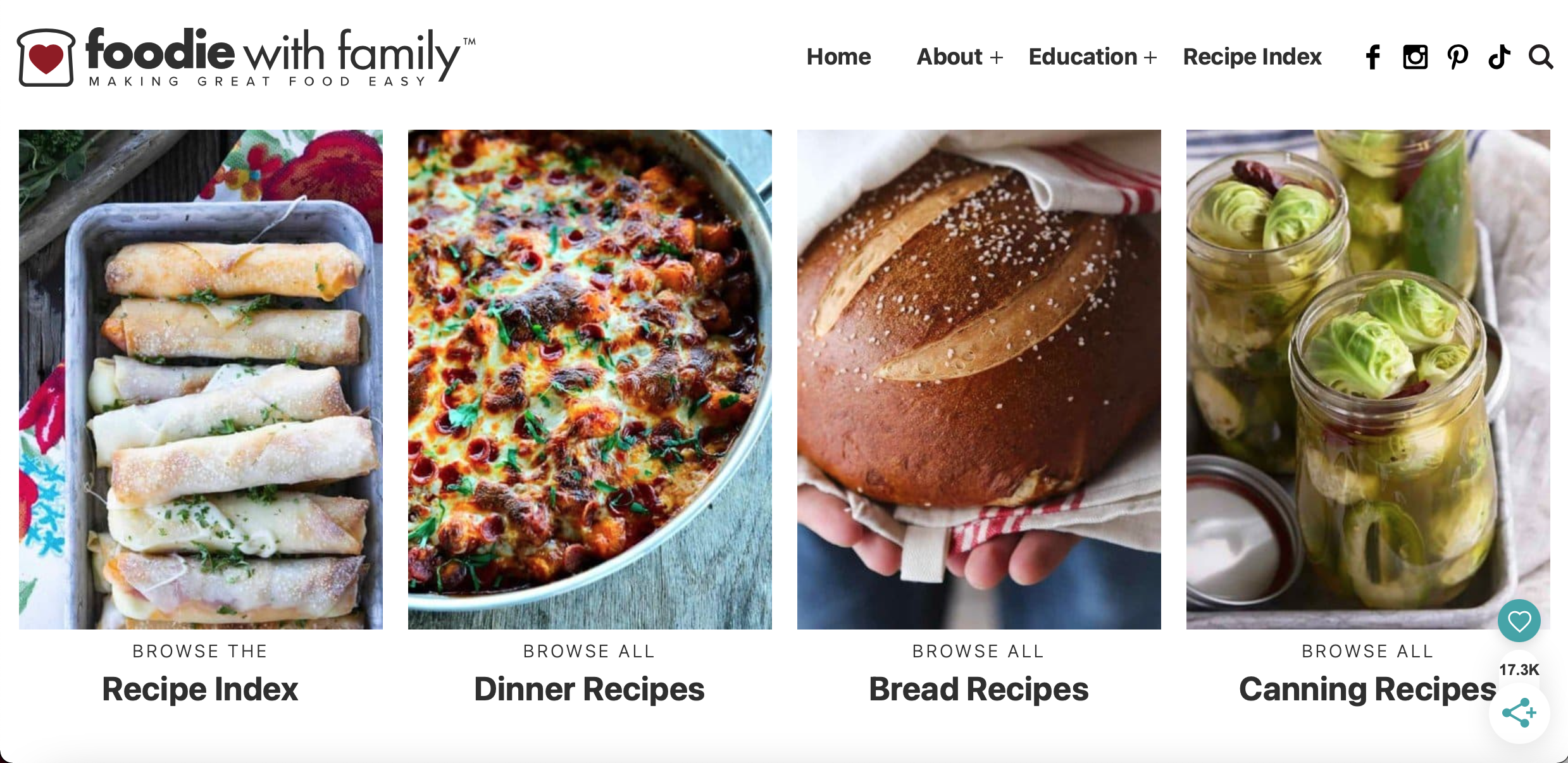Image resolution: width=1568 pixels, height=763 pixels.
Task: Expand the Education plus submenu
Action: [1150, 58]
